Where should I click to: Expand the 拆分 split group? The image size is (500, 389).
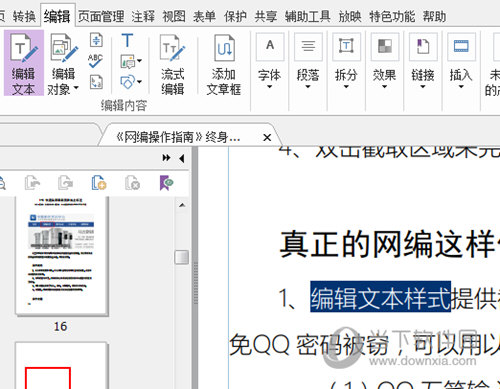346,62
